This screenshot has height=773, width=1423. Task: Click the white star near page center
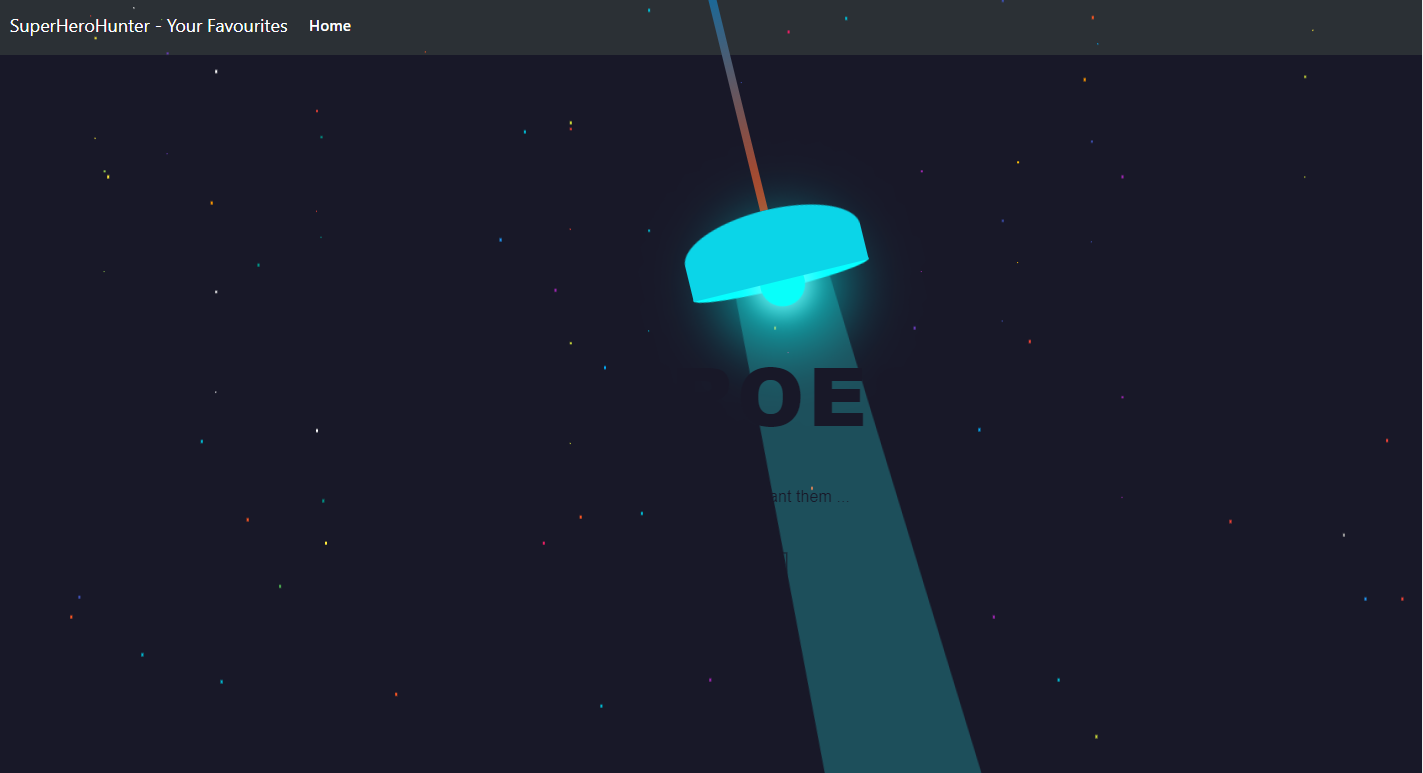click(317, 431)
